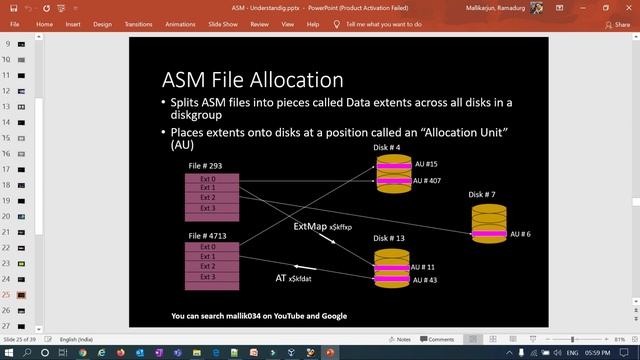Click the 05:59 PM taskbar clock
This screenshot has height=360, width=640.
tap(597, 353)
